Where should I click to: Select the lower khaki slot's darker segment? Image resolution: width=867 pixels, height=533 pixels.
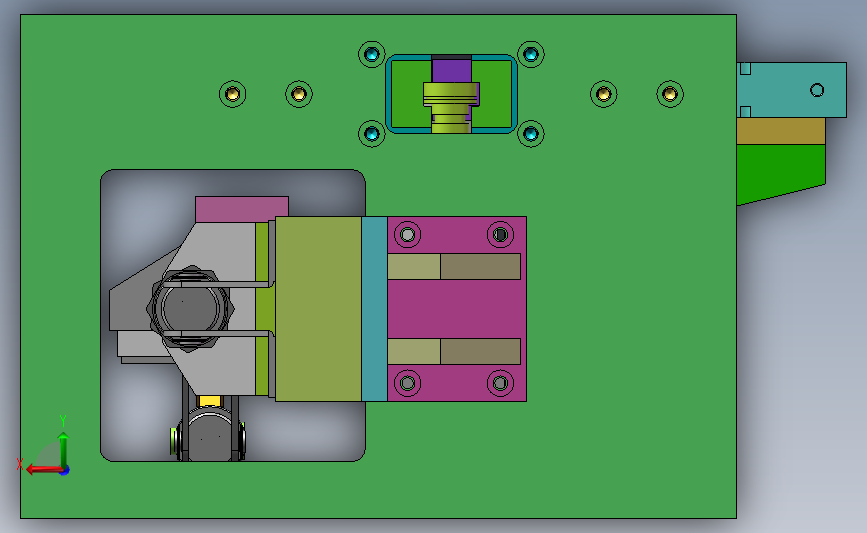(480, 351)
